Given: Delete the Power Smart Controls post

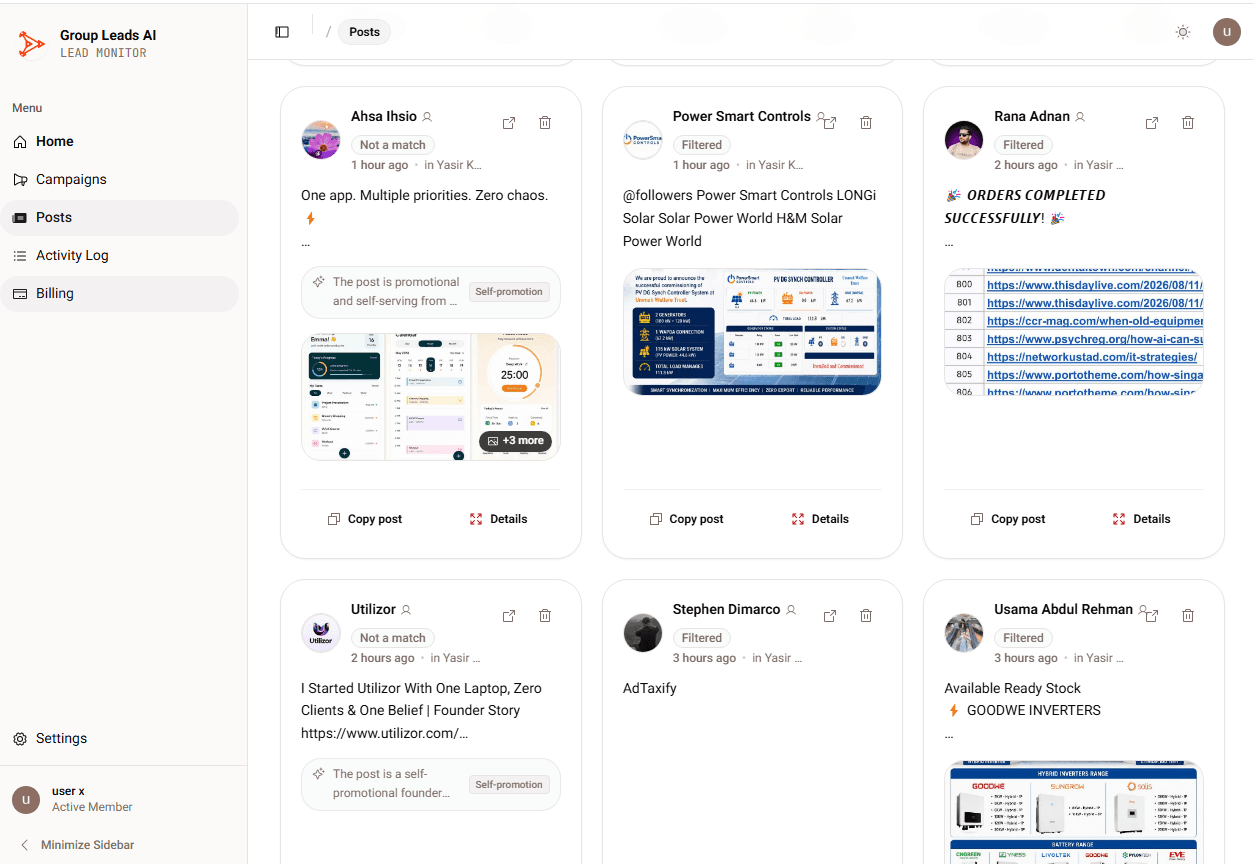Looking at the screenshot, I should (x=866, y=123).
